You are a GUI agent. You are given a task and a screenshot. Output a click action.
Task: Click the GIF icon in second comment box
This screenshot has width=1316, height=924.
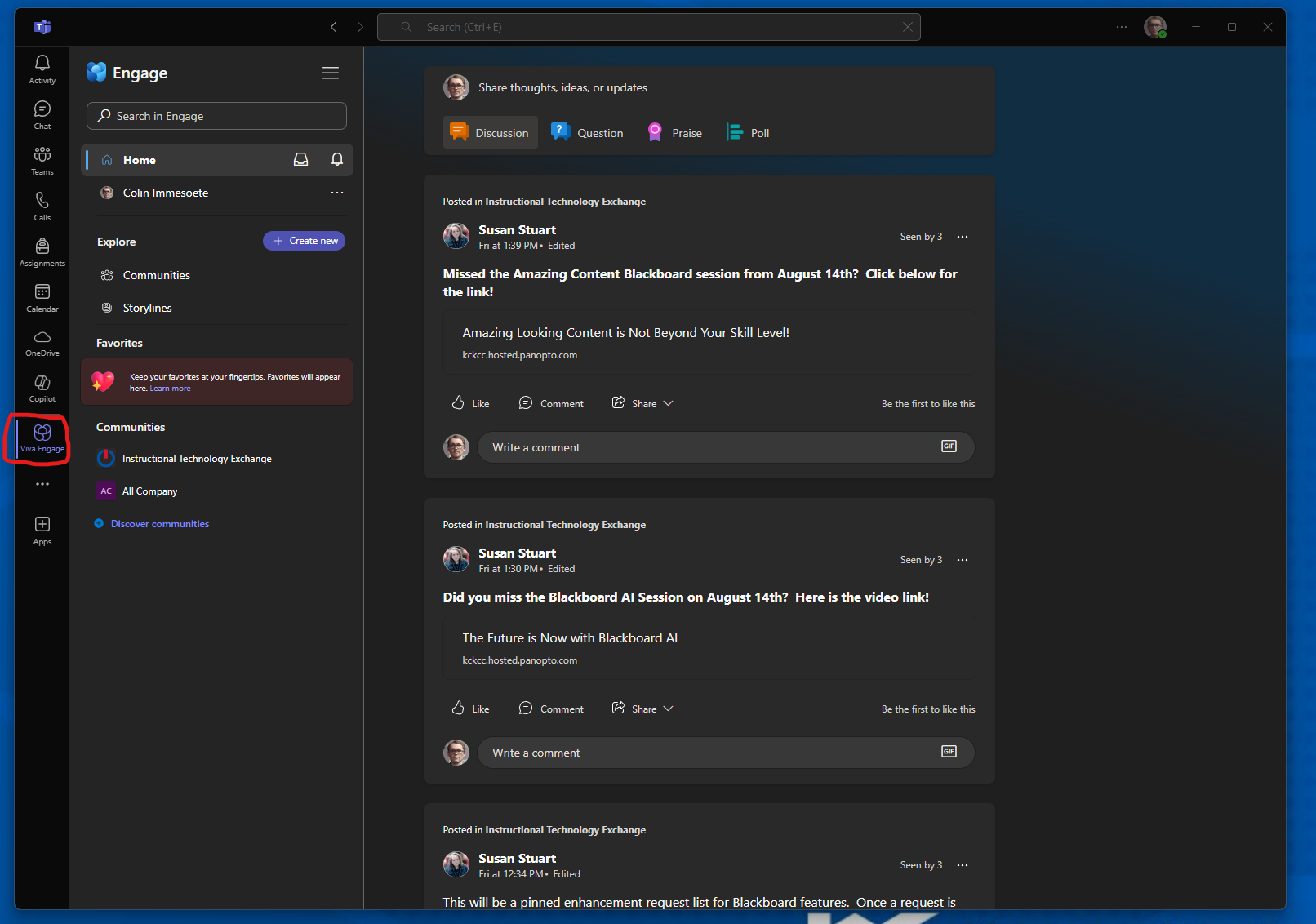point(949,752)
